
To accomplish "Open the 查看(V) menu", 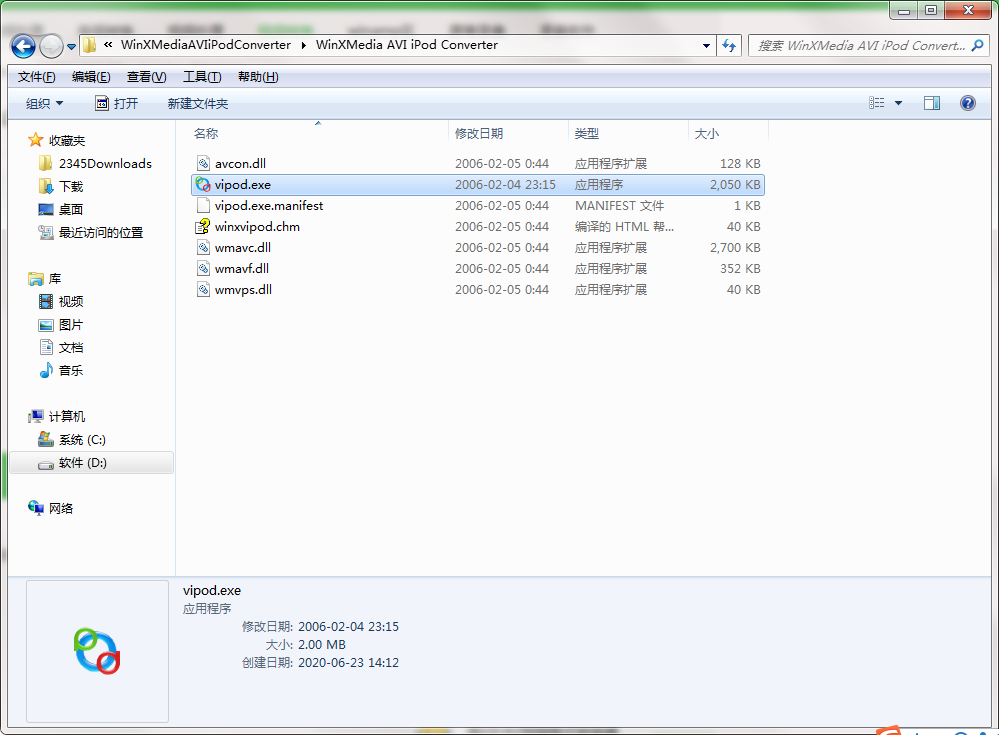I will click(147, 77).
